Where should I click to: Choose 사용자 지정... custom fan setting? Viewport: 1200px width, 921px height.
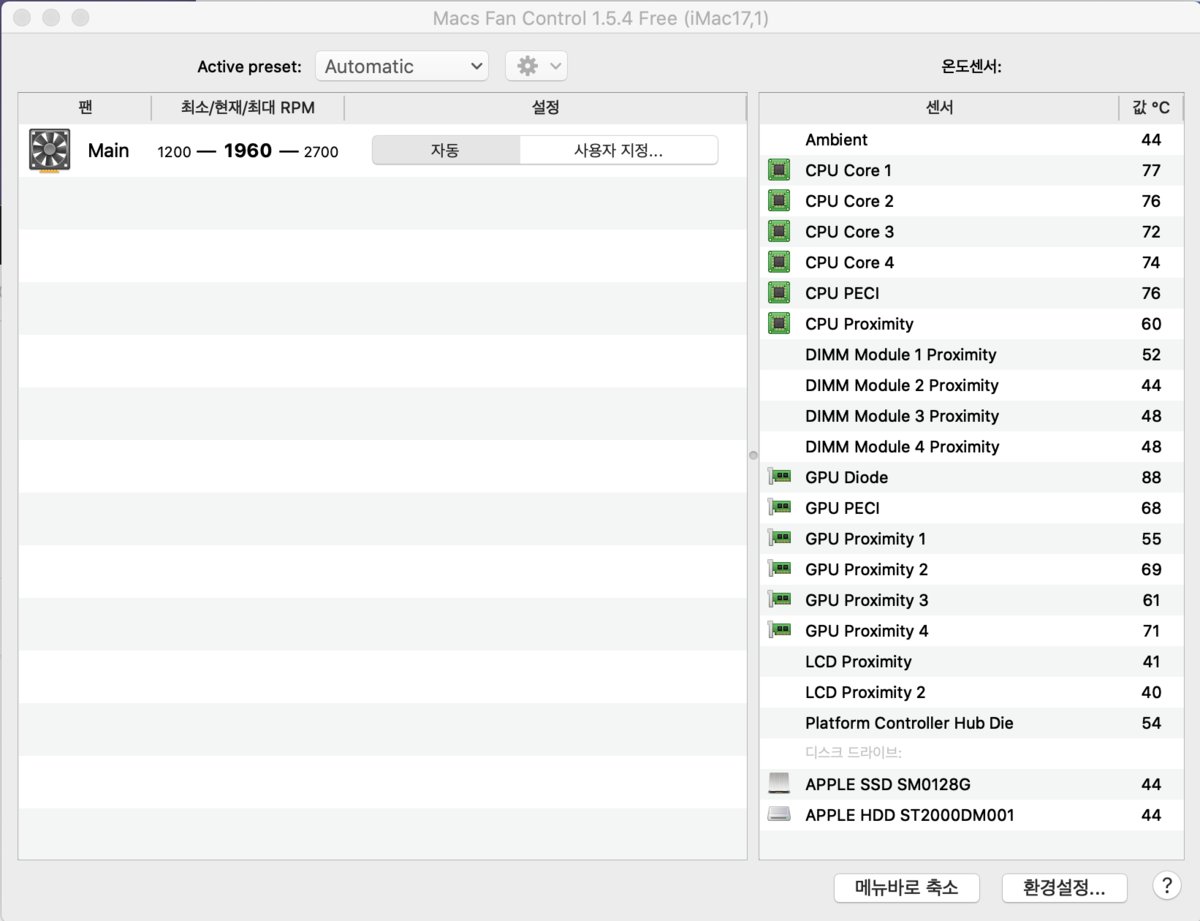619,151
